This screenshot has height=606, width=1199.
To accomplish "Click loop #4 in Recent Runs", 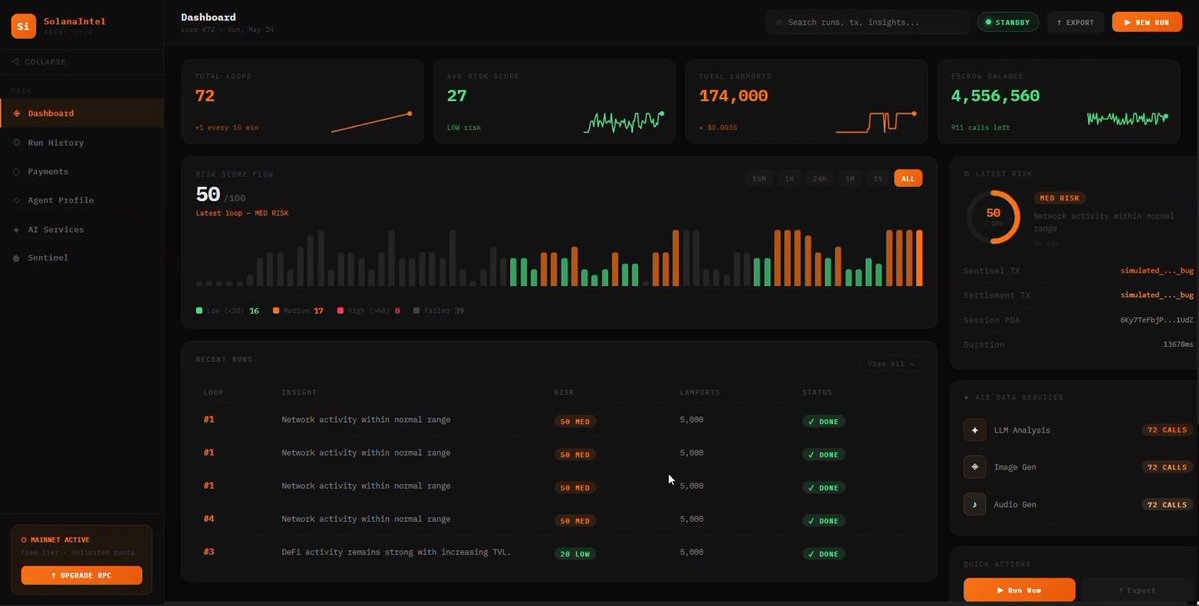I will tap(209, 519).
